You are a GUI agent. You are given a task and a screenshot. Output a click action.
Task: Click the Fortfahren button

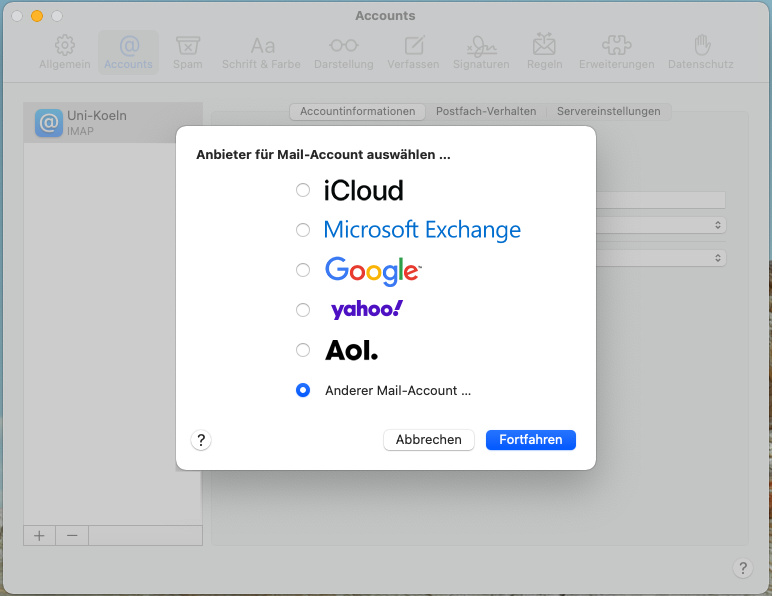click(531, 440)
